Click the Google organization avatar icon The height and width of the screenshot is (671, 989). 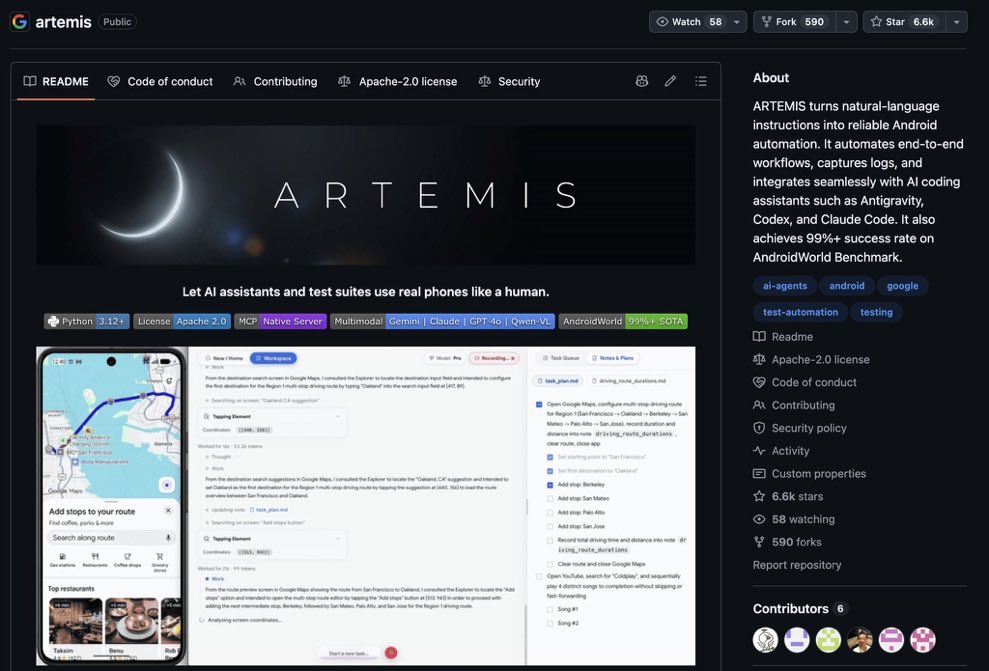point(20,21)
